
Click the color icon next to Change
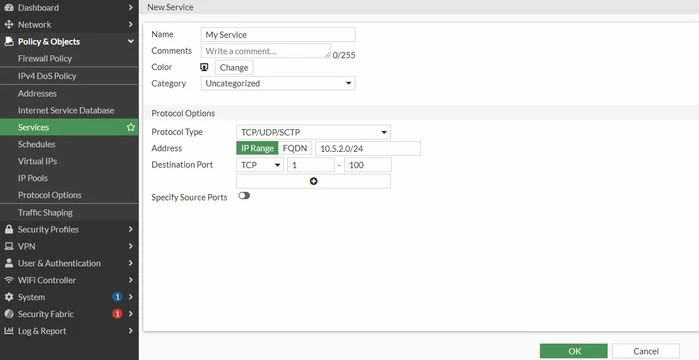[x=204, y=67]
